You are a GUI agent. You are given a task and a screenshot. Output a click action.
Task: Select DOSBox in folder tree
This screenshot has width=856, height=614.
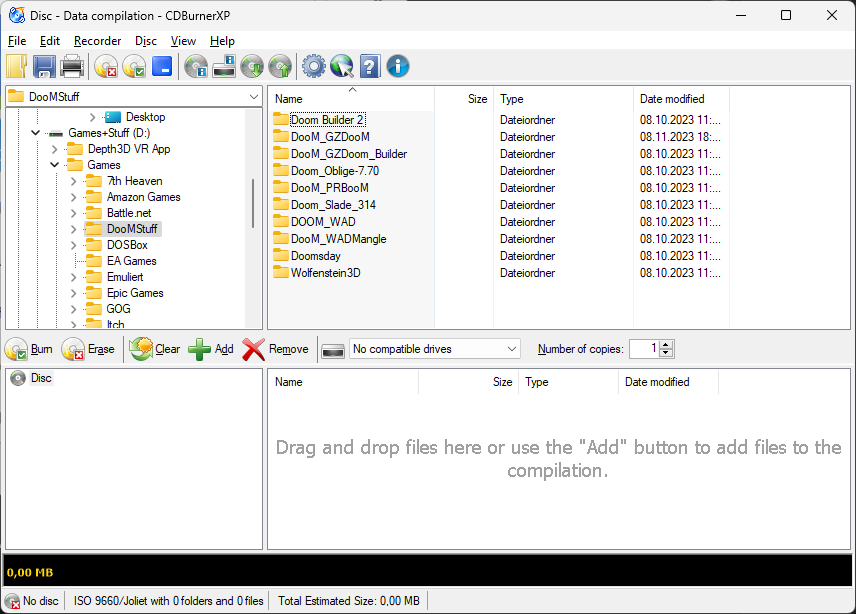point(127,245)
